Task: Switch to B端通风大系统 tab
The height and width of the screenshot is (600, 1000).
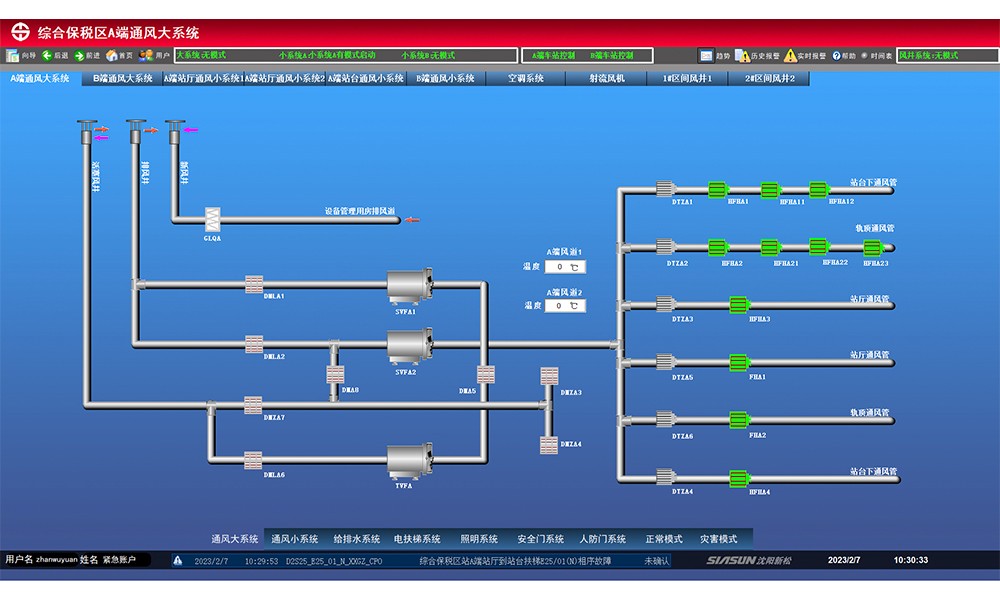Action: [x=123, y=78]
